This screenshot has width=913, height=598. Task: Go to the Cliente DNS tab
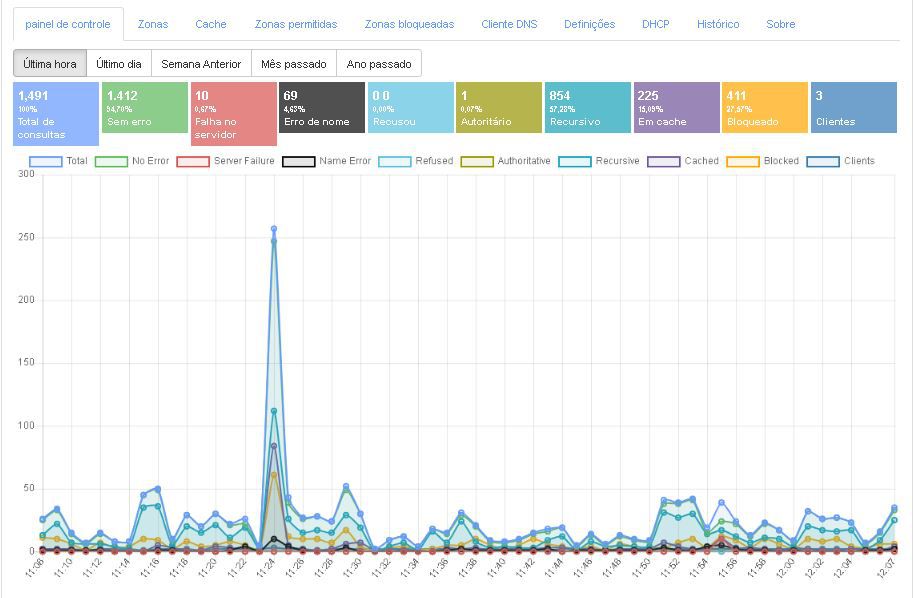tap(509, 24)
